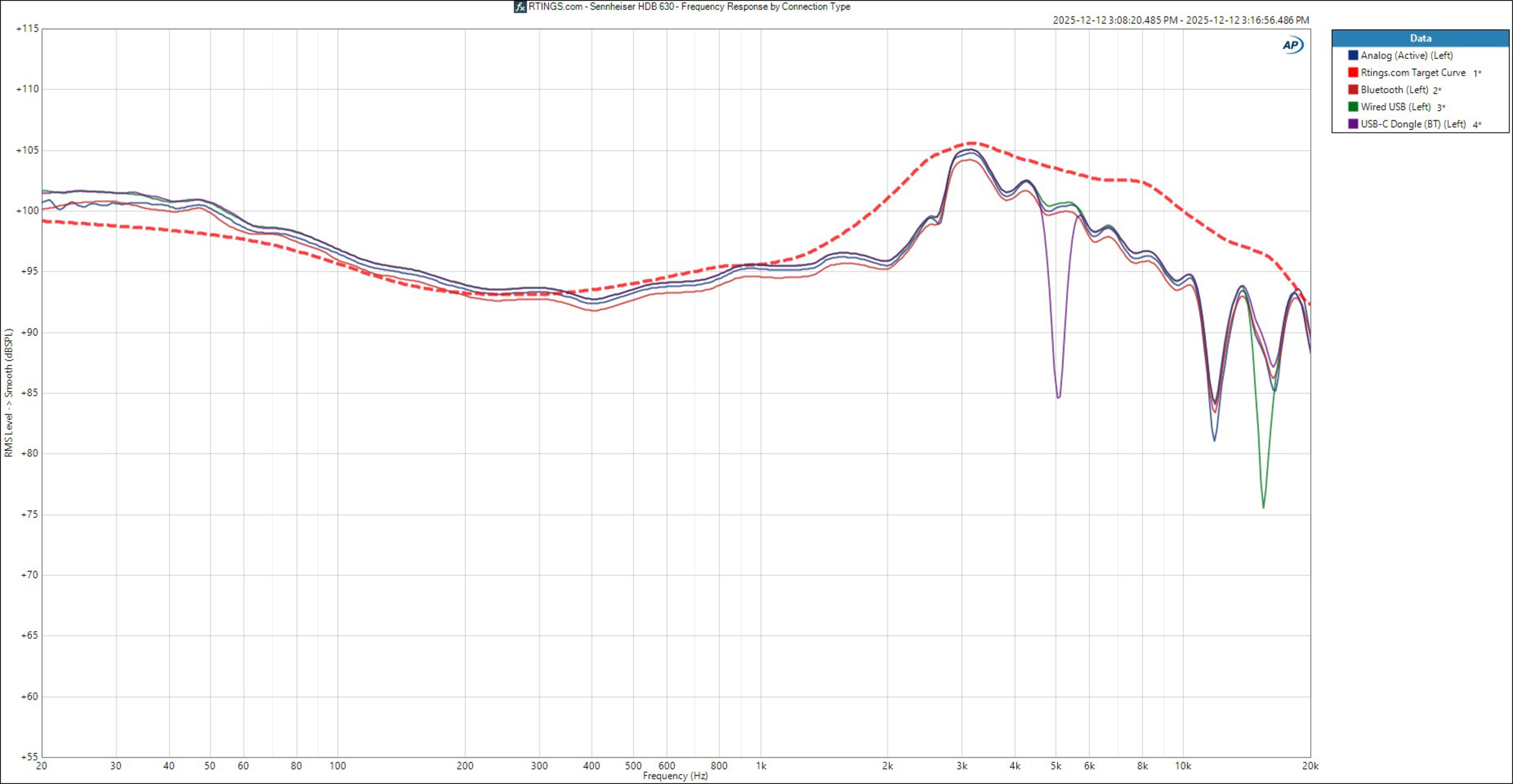
Task: Click the +100 tick on level axis
Action: coord(27,210)
